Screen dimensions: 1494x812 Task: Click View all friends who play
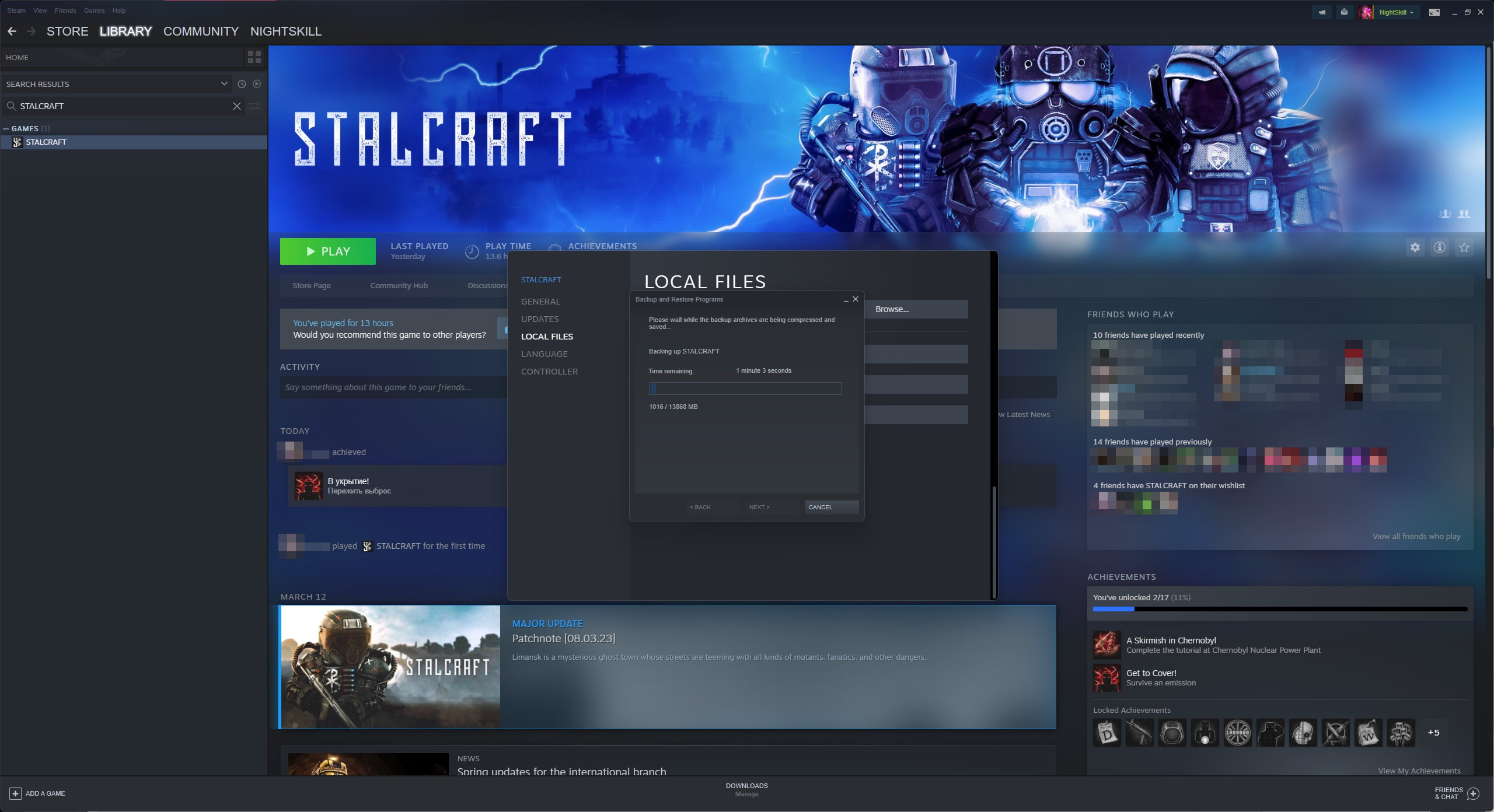[1416, 536]
